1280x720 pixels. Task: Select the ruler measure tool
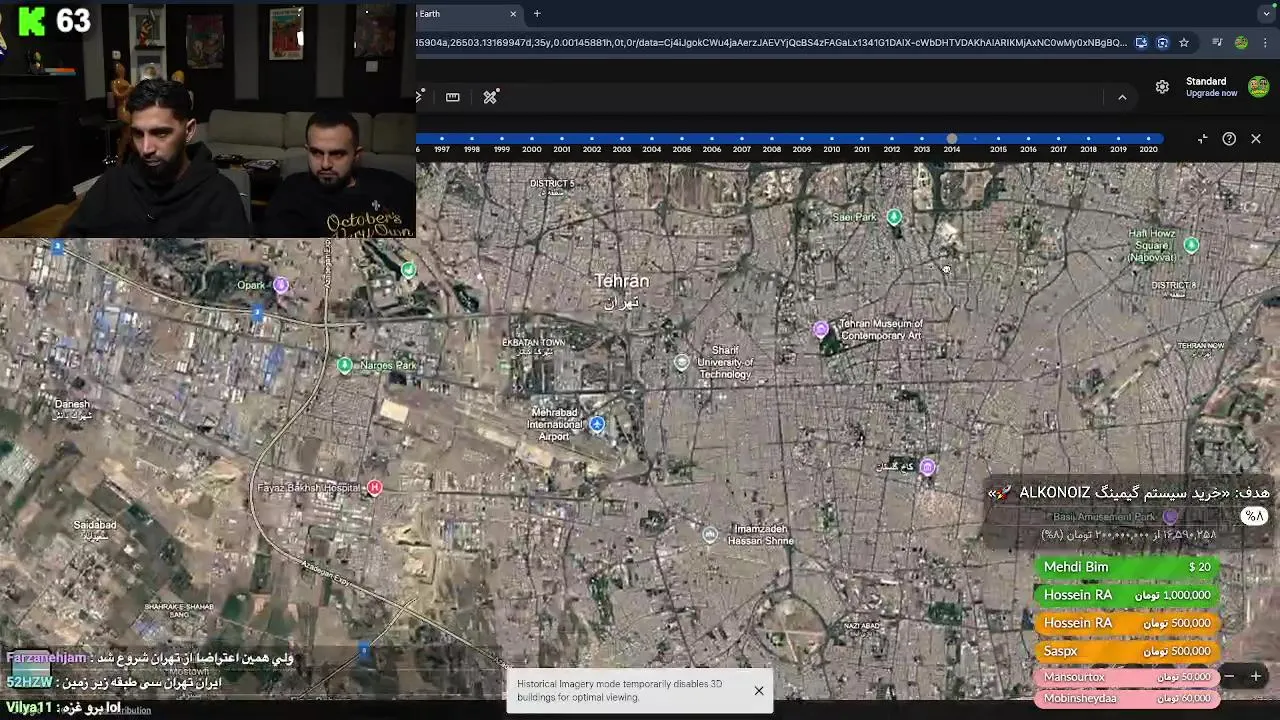(x=453, y=97)
